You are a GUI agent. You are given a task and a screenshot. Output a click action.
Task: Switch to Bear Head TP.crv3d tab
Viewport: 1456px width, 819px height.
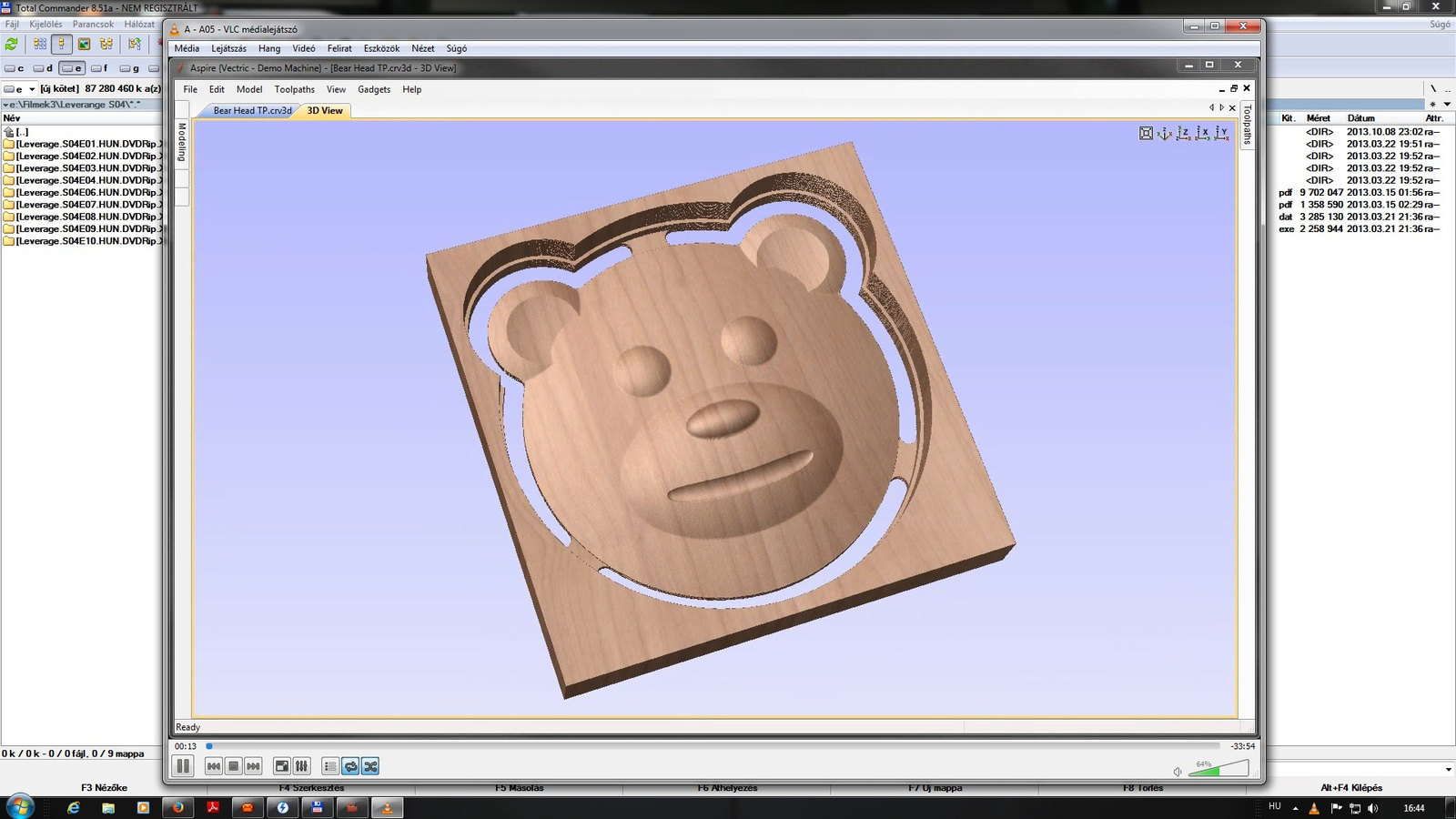[250, 110]
